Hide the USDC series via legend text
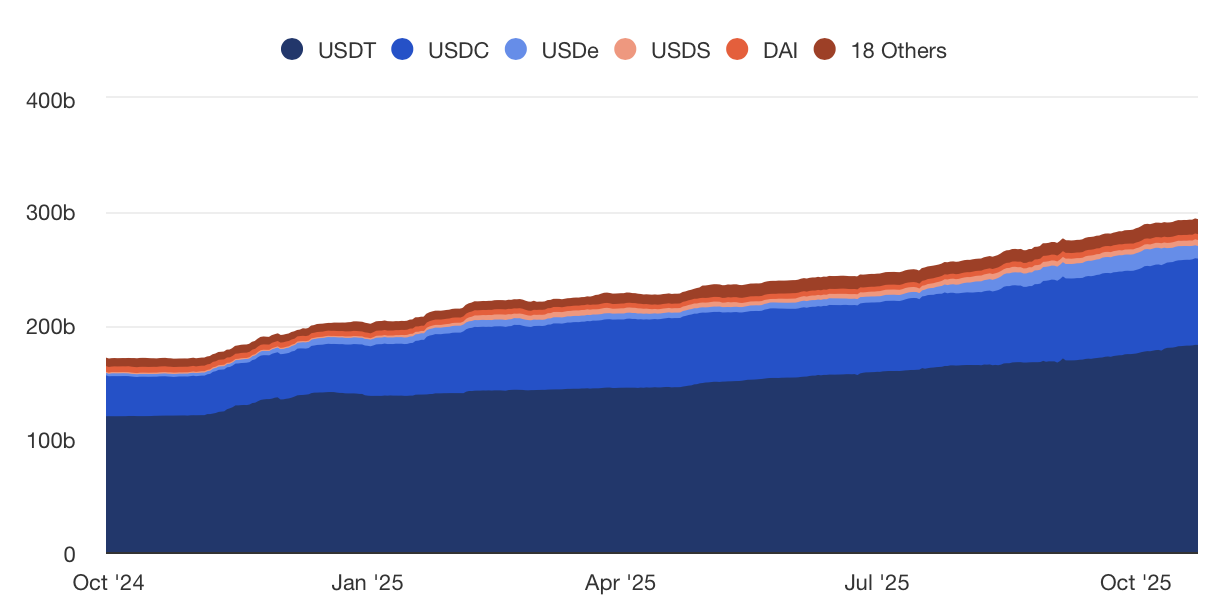The height and width of the screenshot is (608, 1226). click(458, 50)
